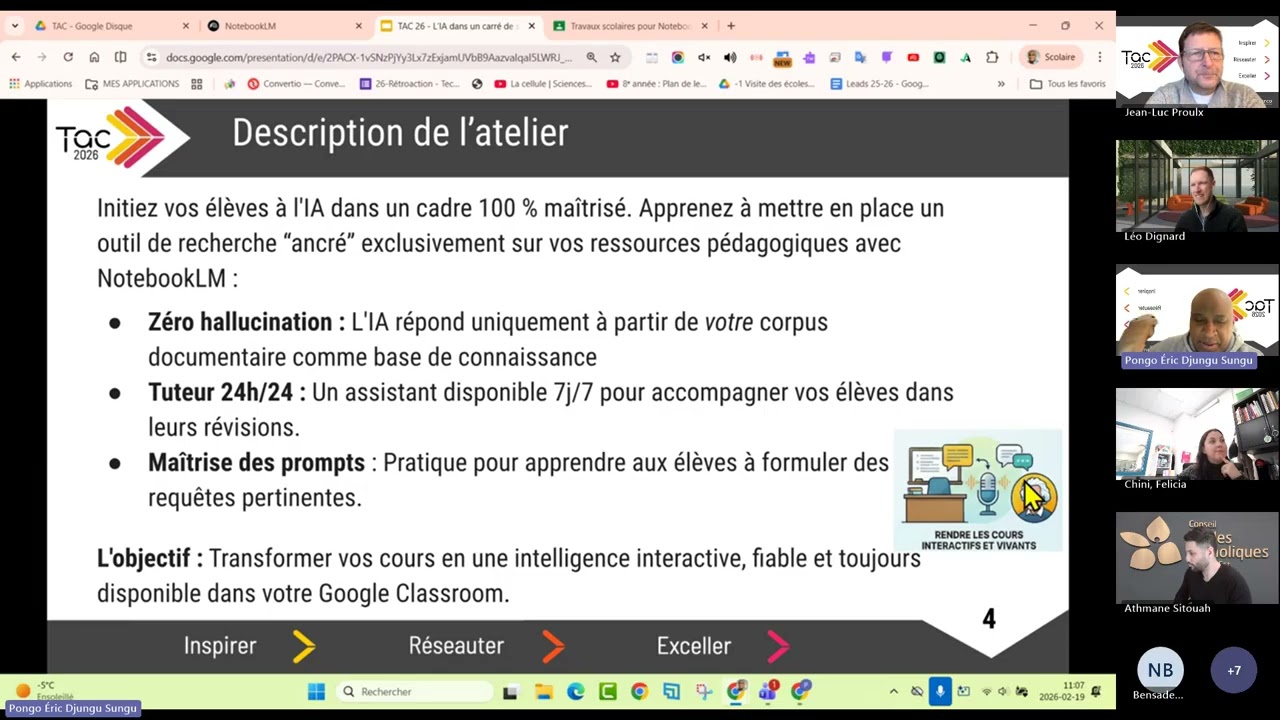Image resolution: width=1280 pixels, height=720 pixels.
Task: Open the browser home page
Action: click(94, 57)
